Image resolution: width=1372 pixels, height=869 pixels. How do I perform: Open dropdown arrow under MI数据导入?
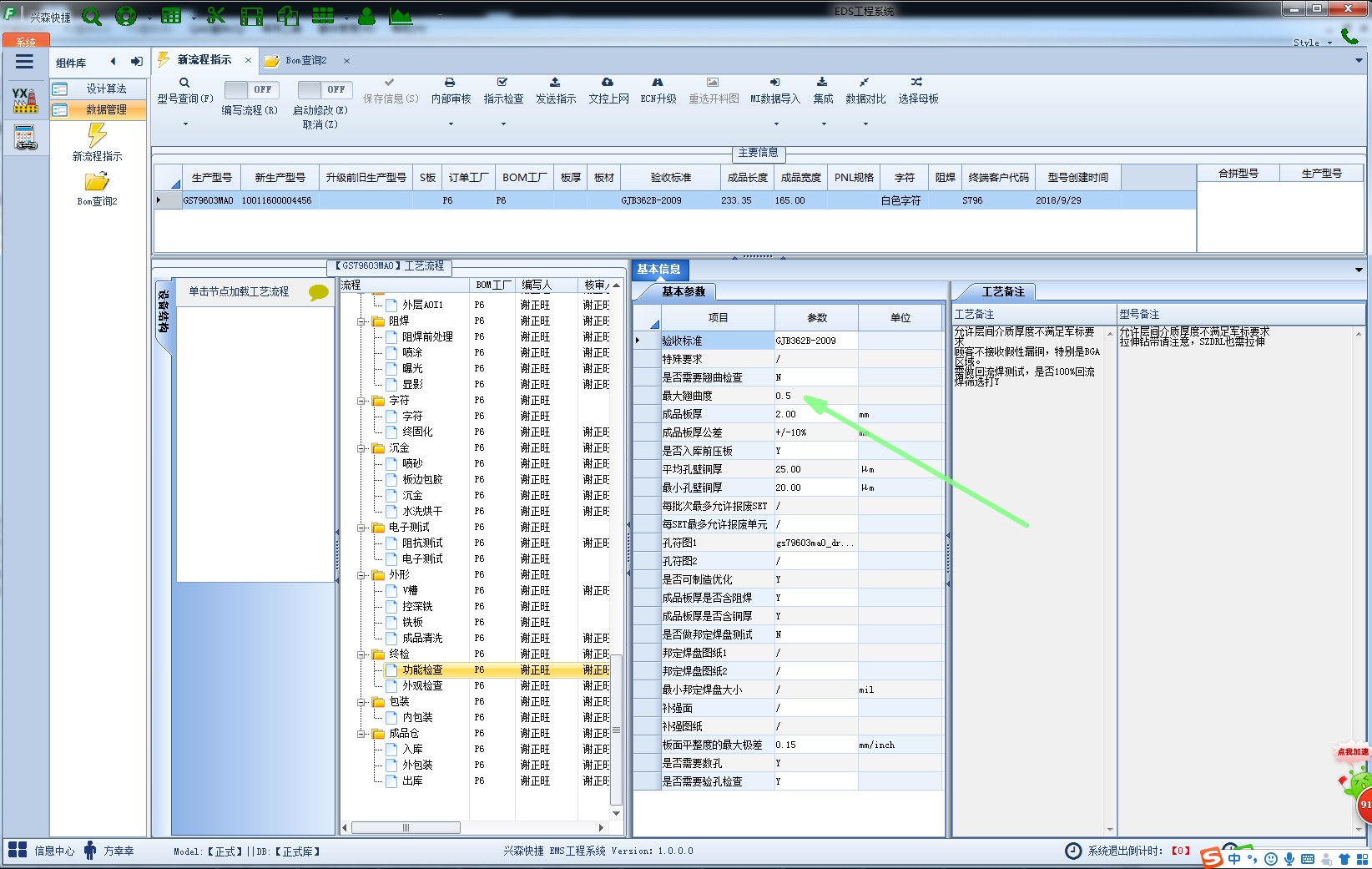[x=776, y=124]
